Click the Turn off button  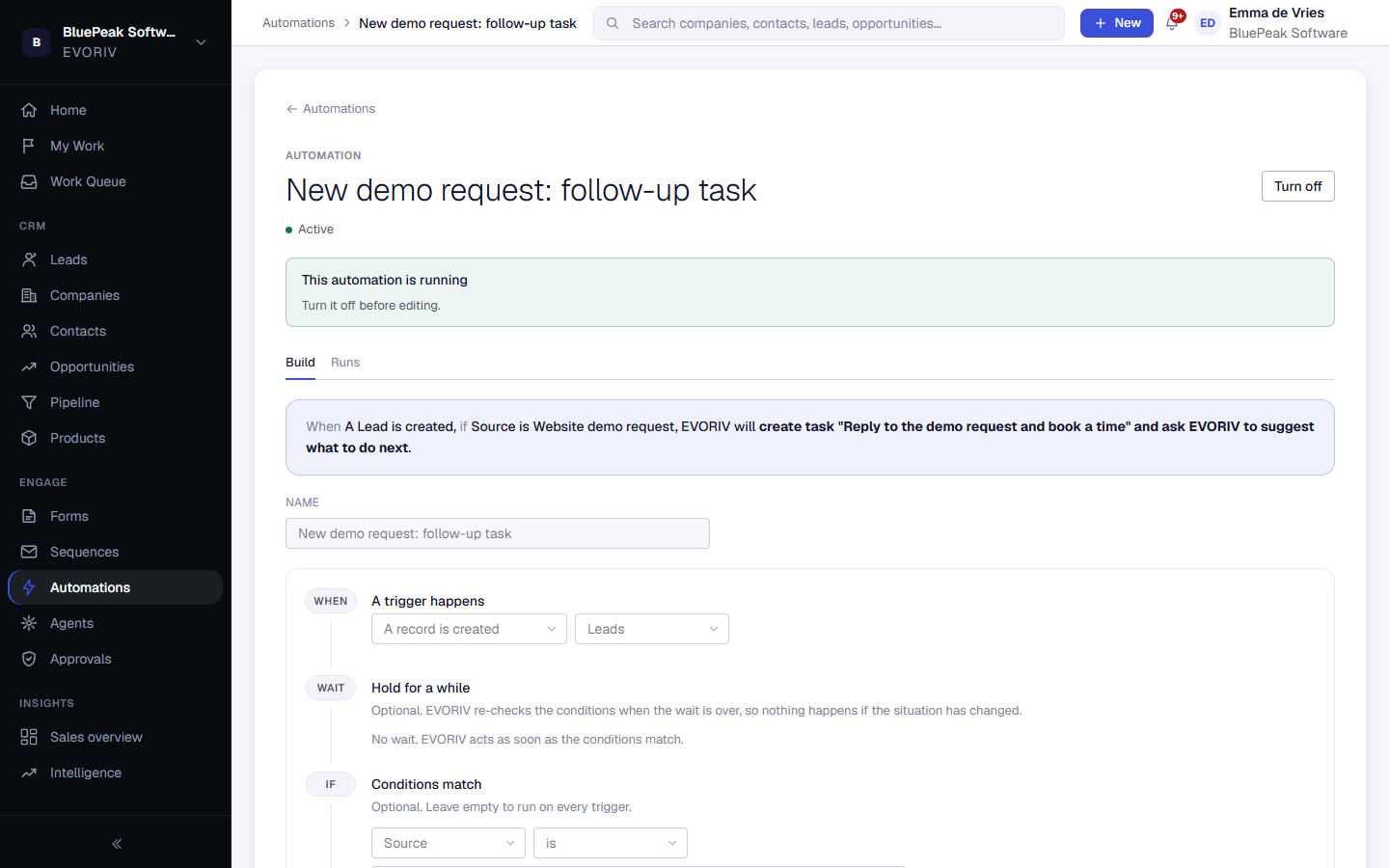pyautogui.click(x=1298, y=186)
